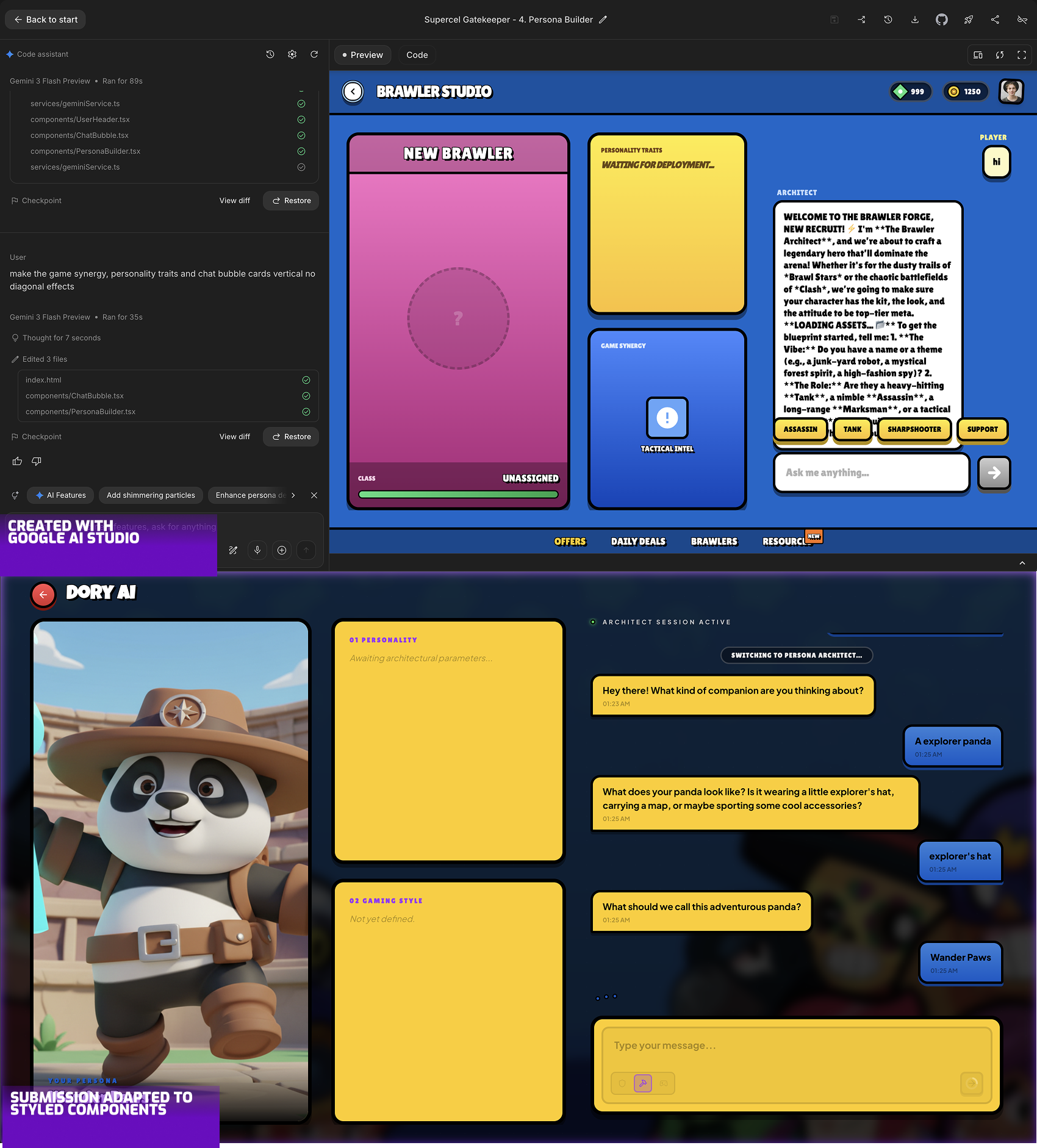
Task: Click the send prompt up-arrow button
Action: 306,550
